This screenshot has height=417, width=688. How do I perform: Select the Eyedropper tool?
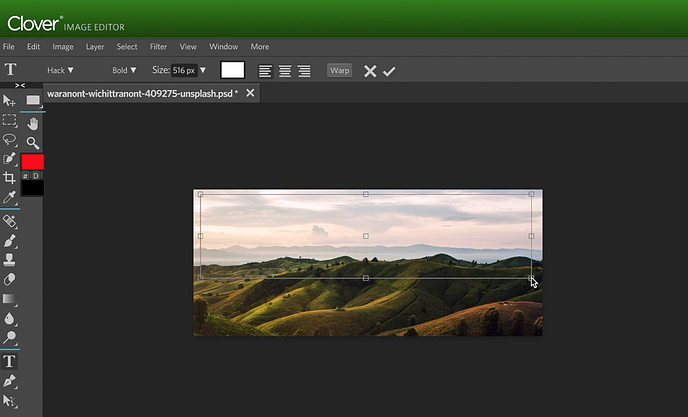tap(9, 197)
